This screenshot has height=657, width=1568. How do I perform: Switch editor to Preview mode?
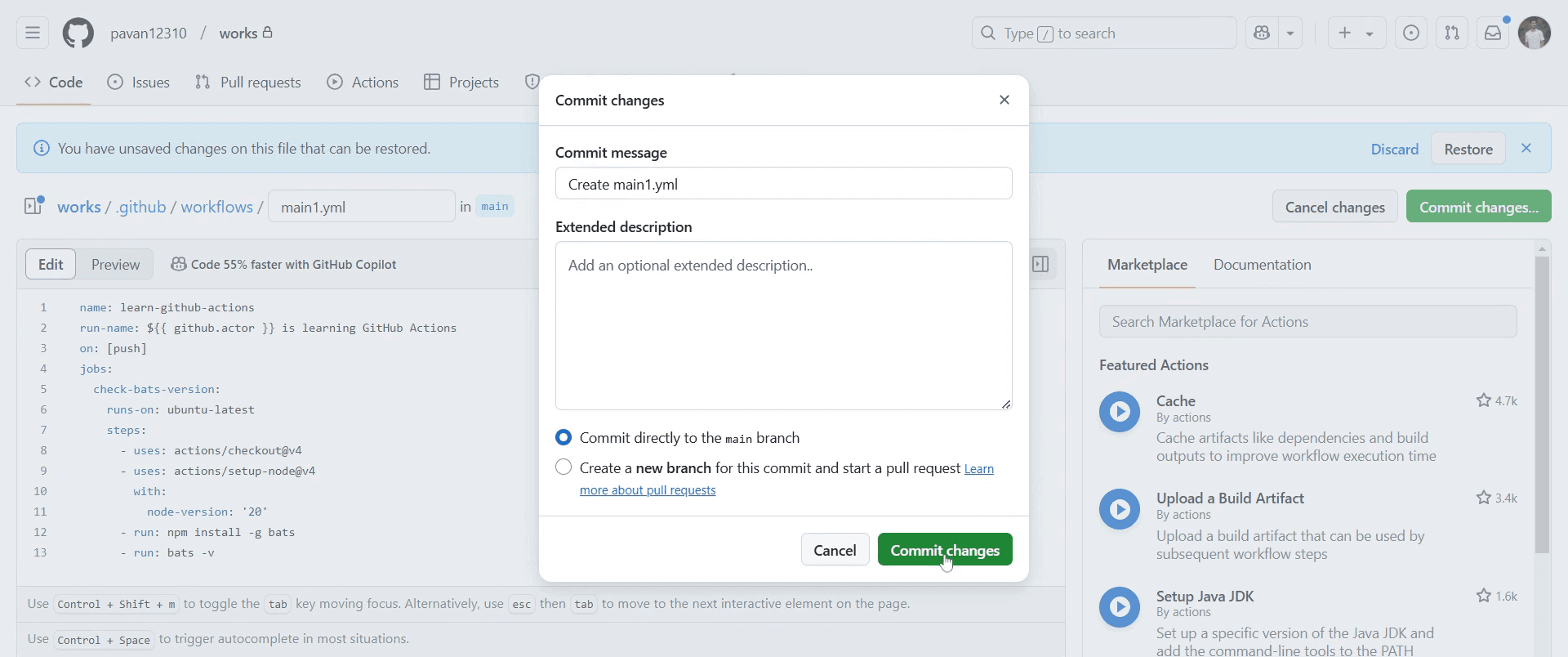(x=115, y=265)
